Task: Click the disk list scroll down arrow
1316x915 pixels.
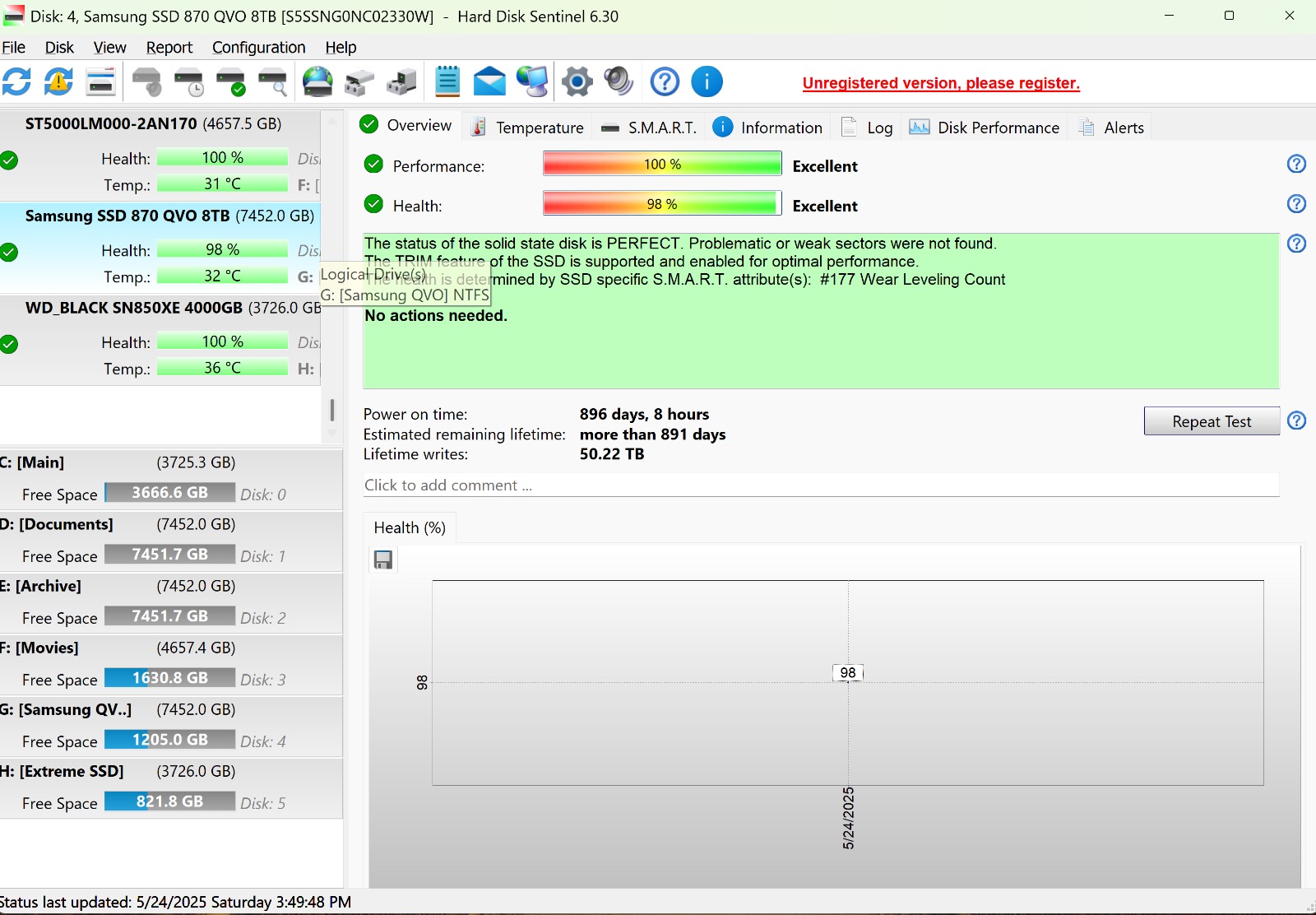Action: click(332, 433)
